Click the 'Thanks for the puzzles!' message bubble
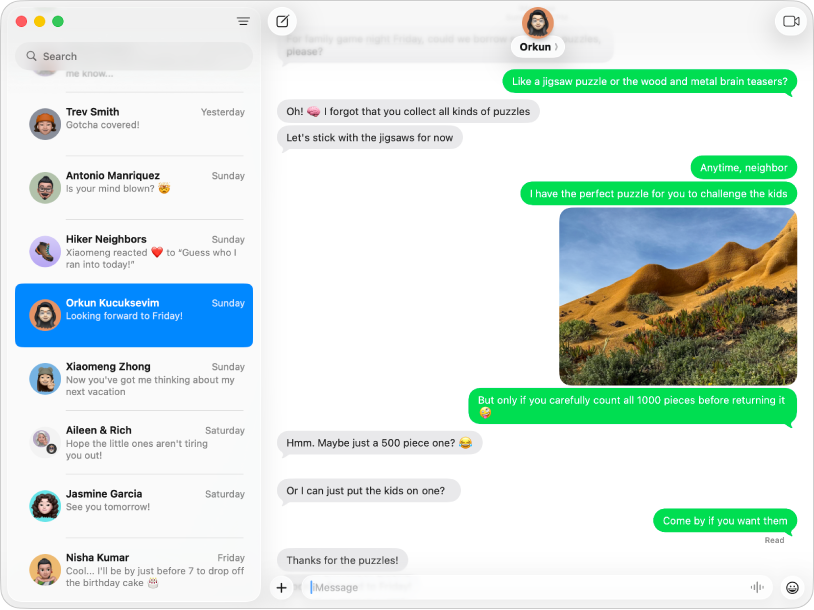Viewport: 814px width, 610px height. [x=342, y=560]
